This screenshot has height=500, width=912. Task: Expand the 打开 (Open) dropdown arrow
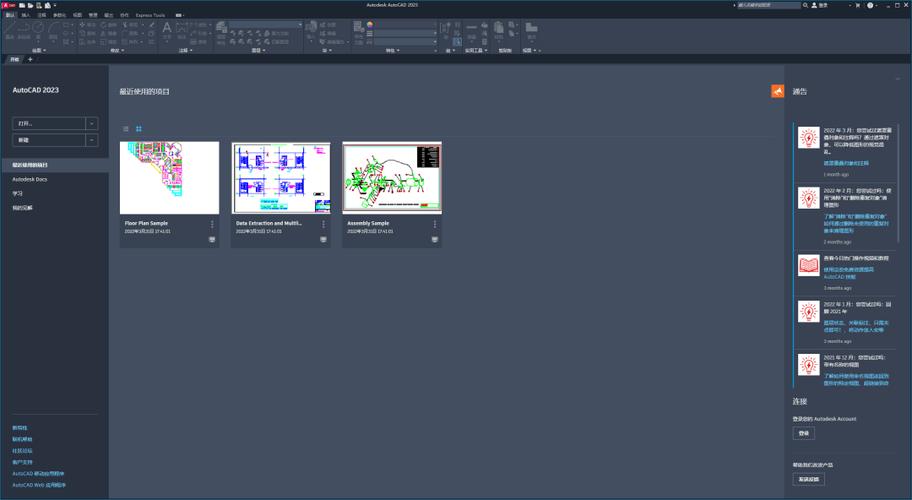coord(92,124)
